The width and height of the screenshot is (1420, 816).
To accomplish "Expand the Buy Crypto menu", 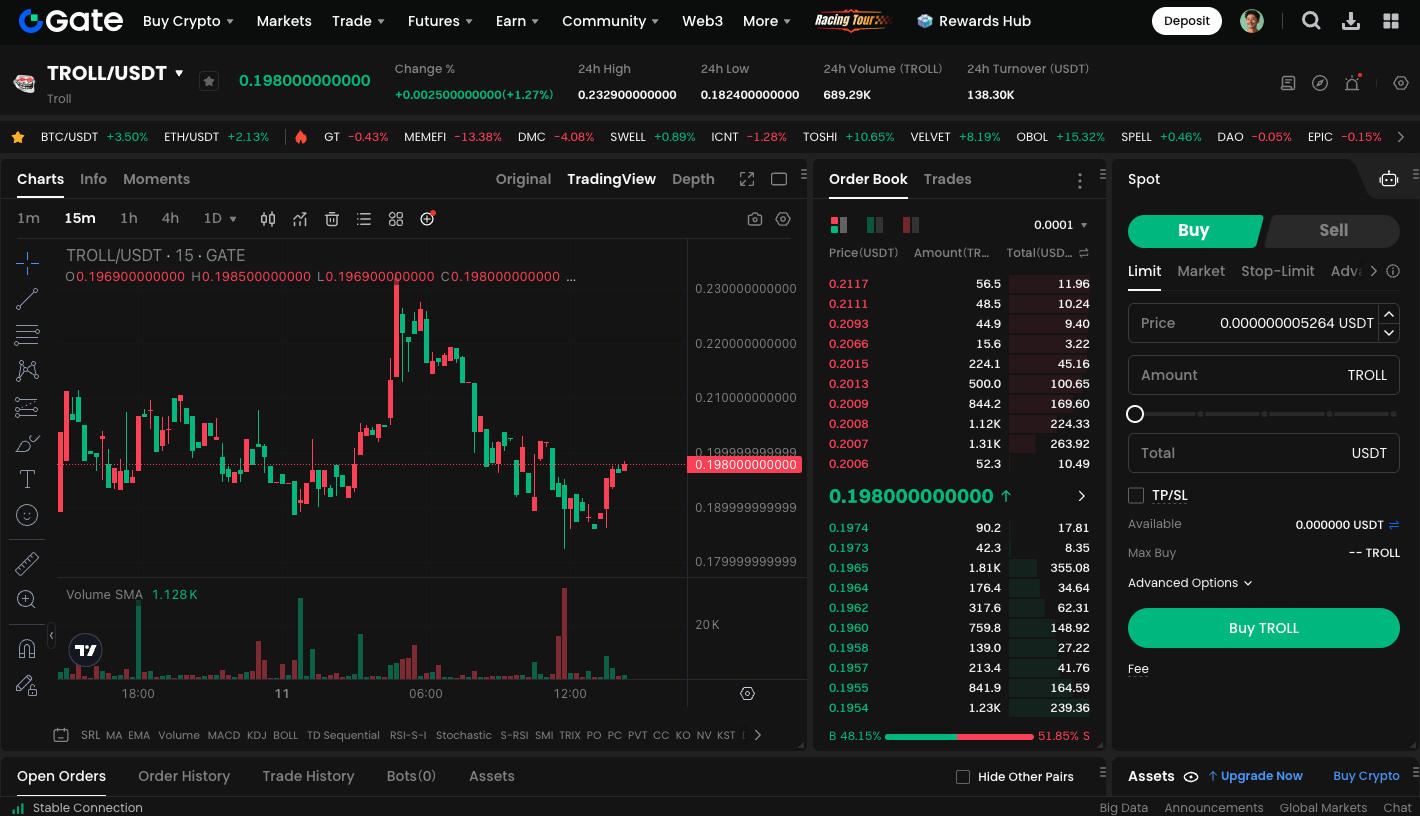I will click(x=188, y=21).
